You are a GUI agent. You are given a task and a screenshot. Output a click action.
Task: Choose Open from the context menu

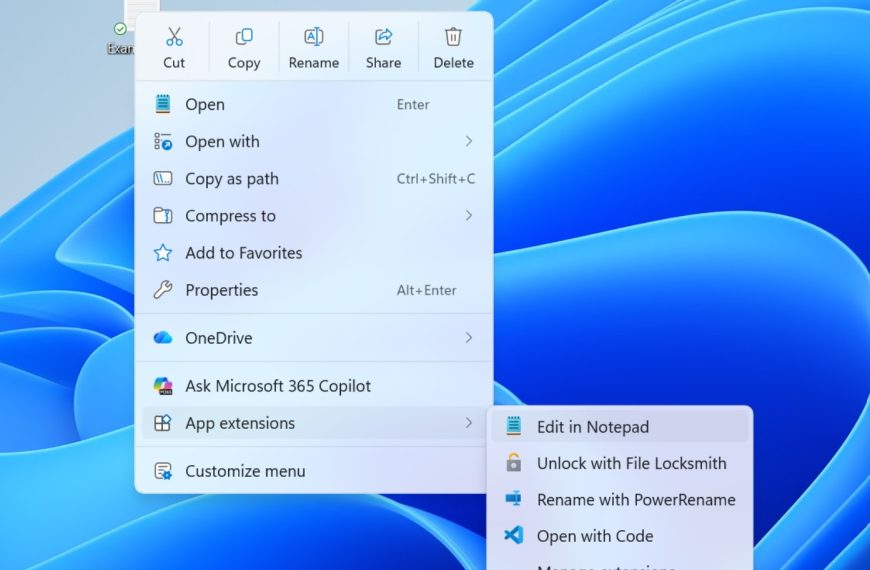tap(313, 104)
